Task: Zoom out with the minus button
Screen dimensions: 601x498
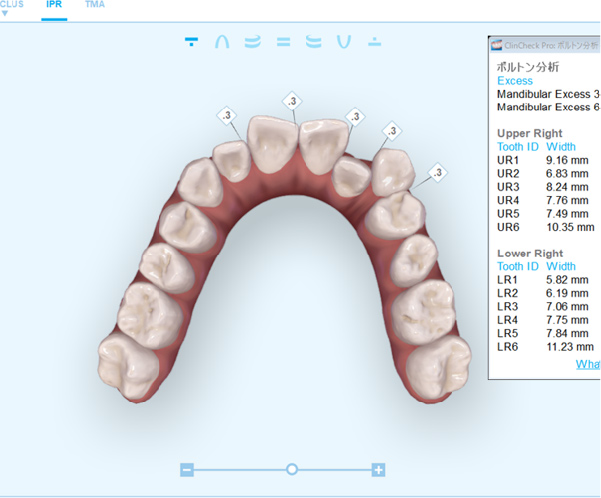Action: (186, 469)
